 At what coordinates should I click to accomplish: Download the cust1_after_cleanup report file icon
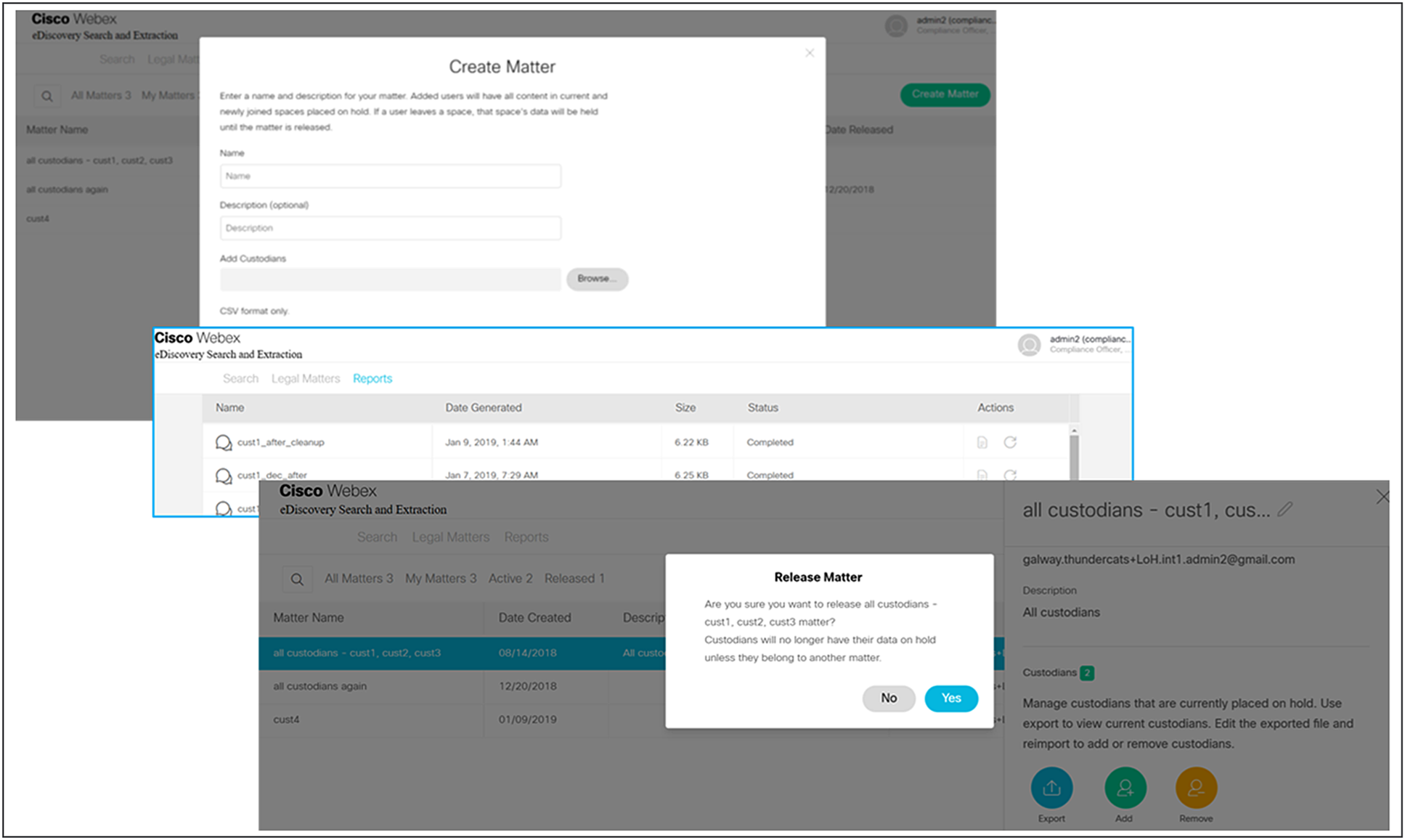pos(982,442)
